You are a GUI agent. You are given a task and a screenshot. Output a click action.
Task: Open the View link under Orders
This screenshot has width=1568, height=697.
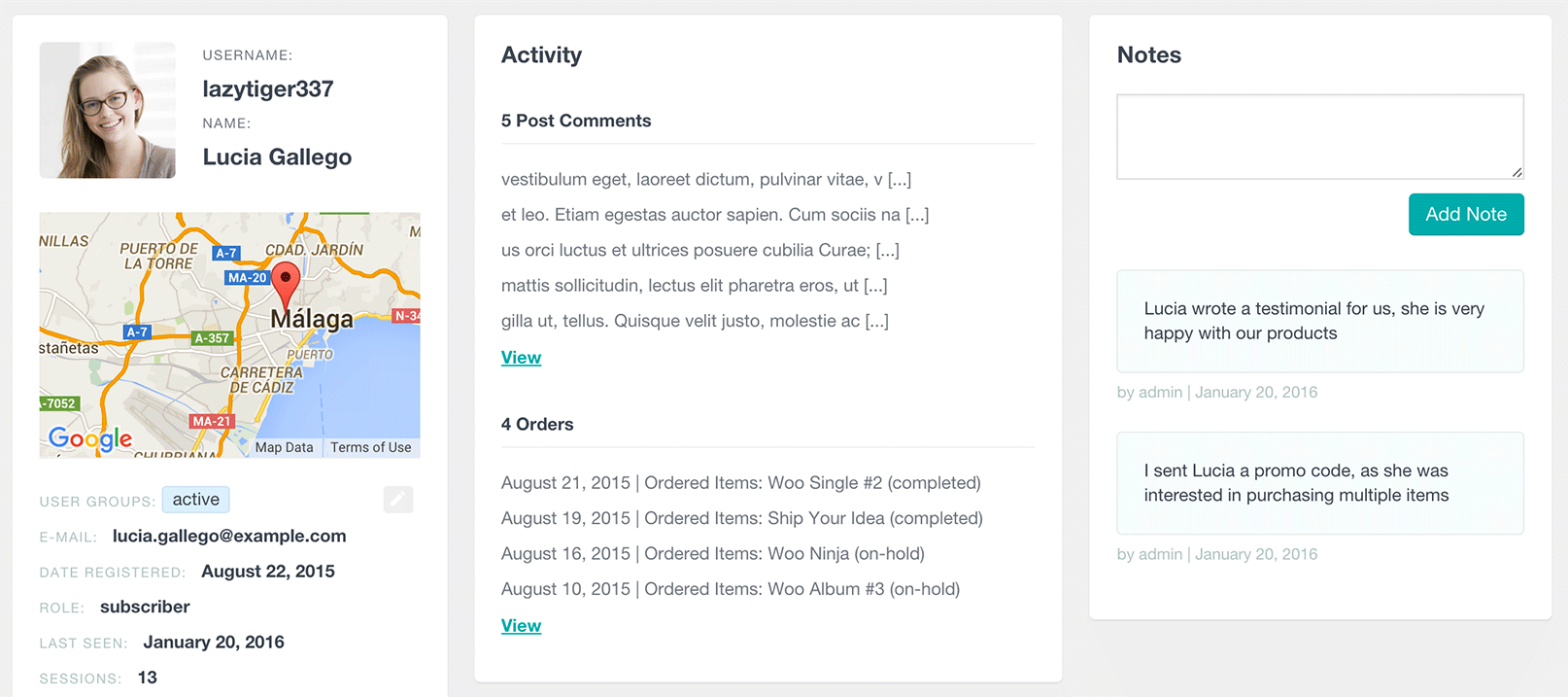521,626
